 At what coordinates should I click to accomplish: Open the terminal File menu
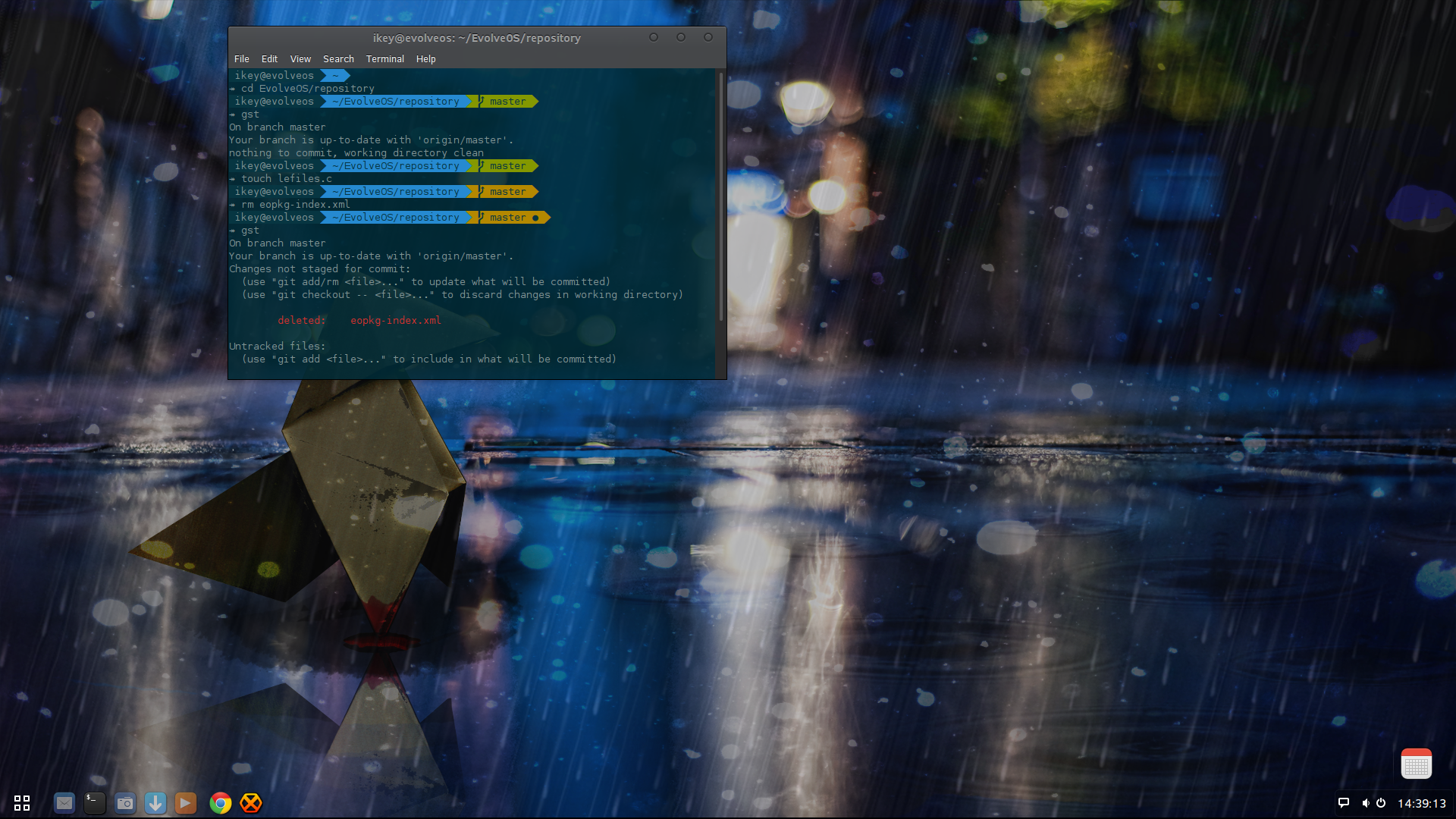tap(242, 58)
